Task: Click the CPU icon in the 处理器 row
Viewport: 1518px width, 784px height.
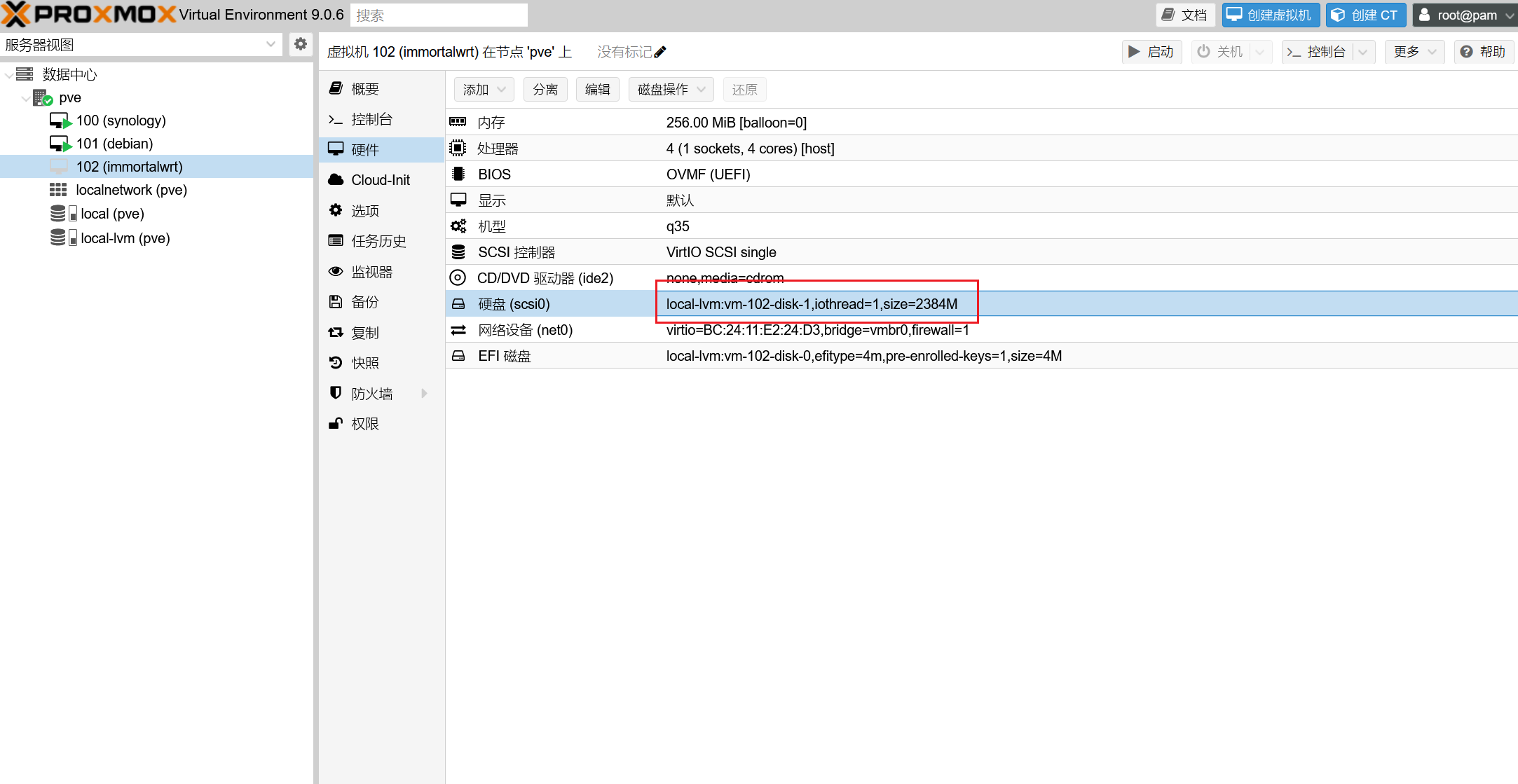Action: tap(458, 148)
